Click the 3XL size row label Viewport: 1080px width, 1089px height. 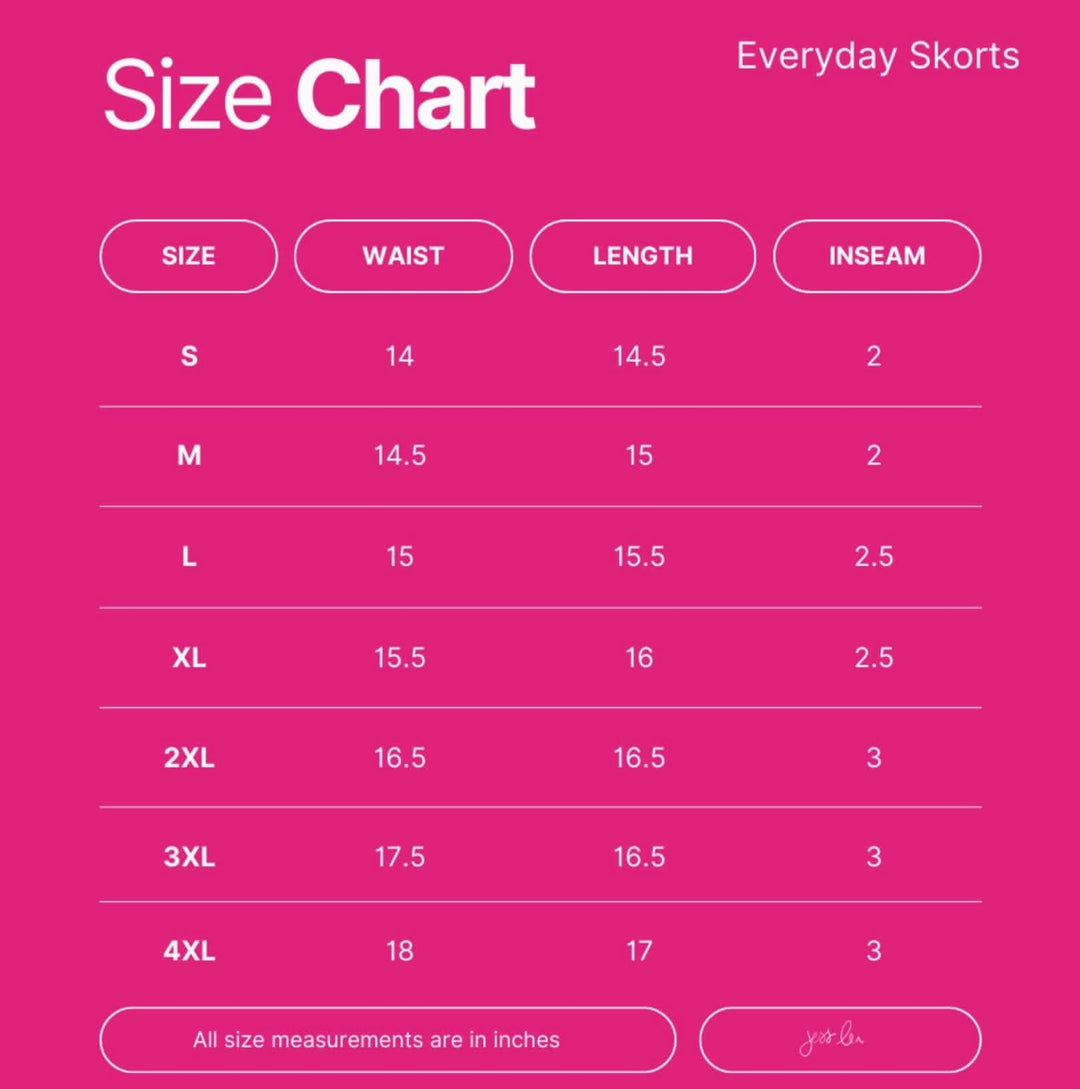(x=189, y=856)
